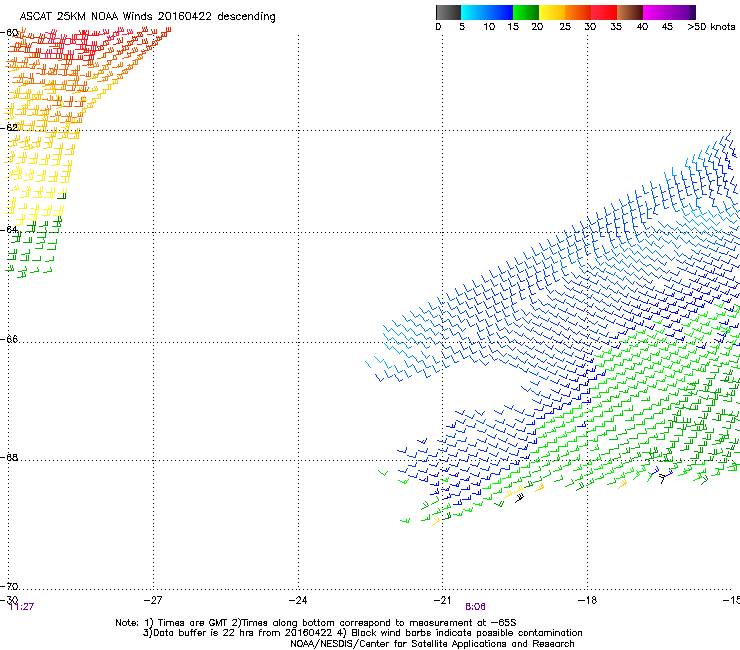
Task: Click the longitude label -24
Action: tap(298, 600)
